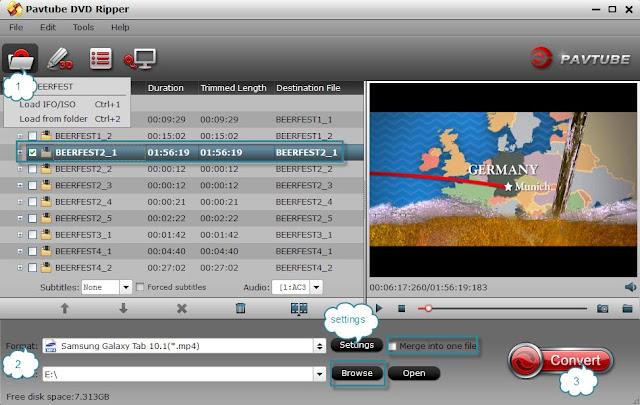Open the Tools menu
Viewport: 640px width, 405px height.
tap(83, 27)
